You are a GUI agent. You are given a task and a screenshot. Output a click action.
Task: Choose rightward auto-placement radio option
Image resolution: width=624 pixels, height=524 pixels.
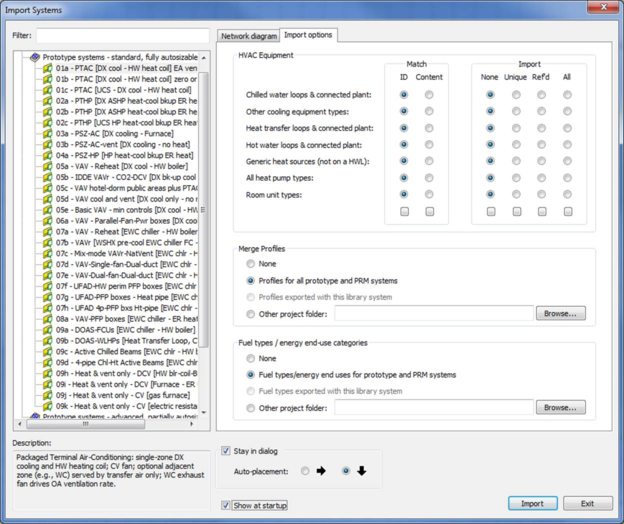tap(305, 471)
